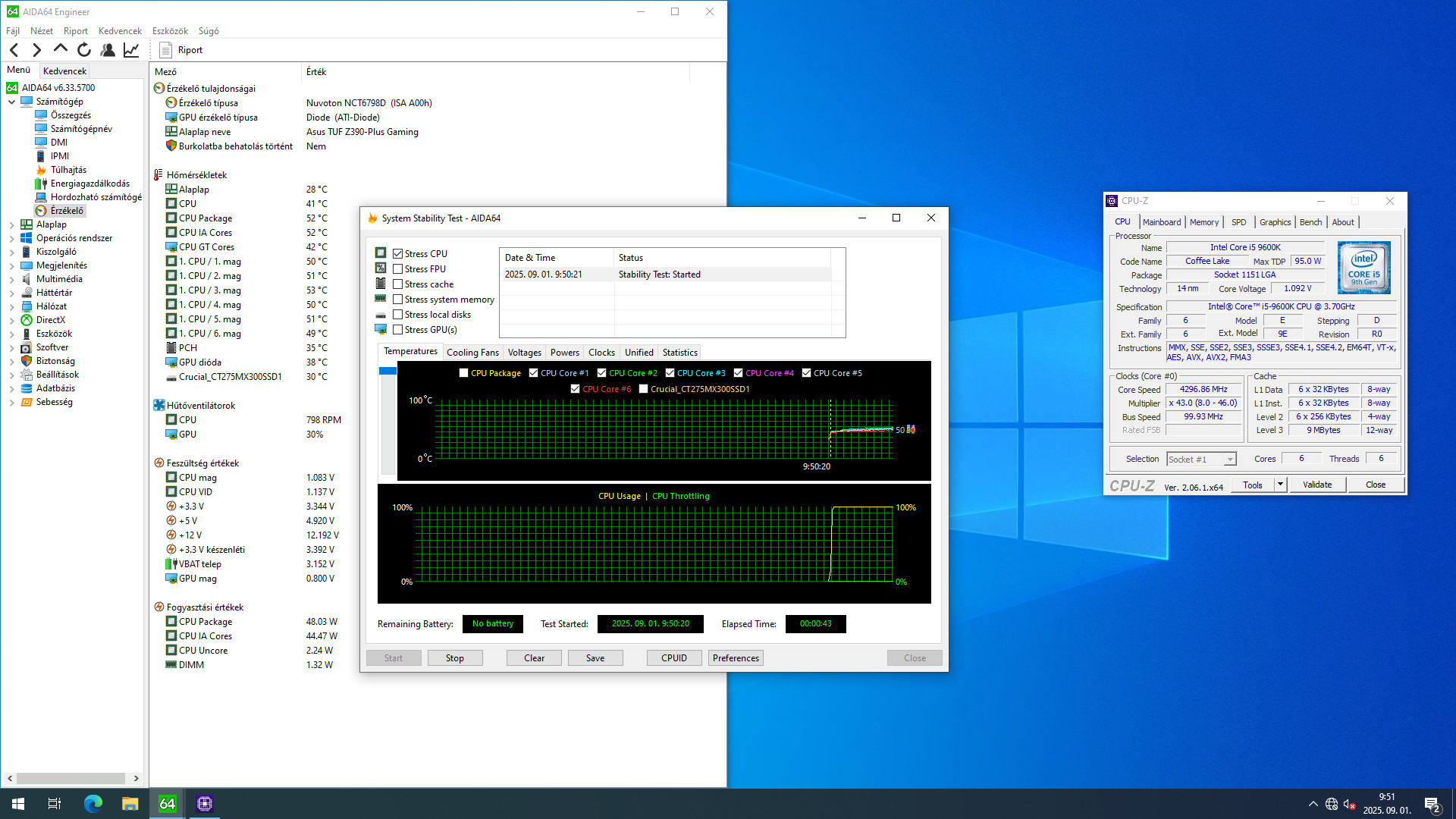Image resolution: width=1456 pixels, height=819 pixels.
Task: Click the Validate button in CPU-Z
Action: 1316,485
